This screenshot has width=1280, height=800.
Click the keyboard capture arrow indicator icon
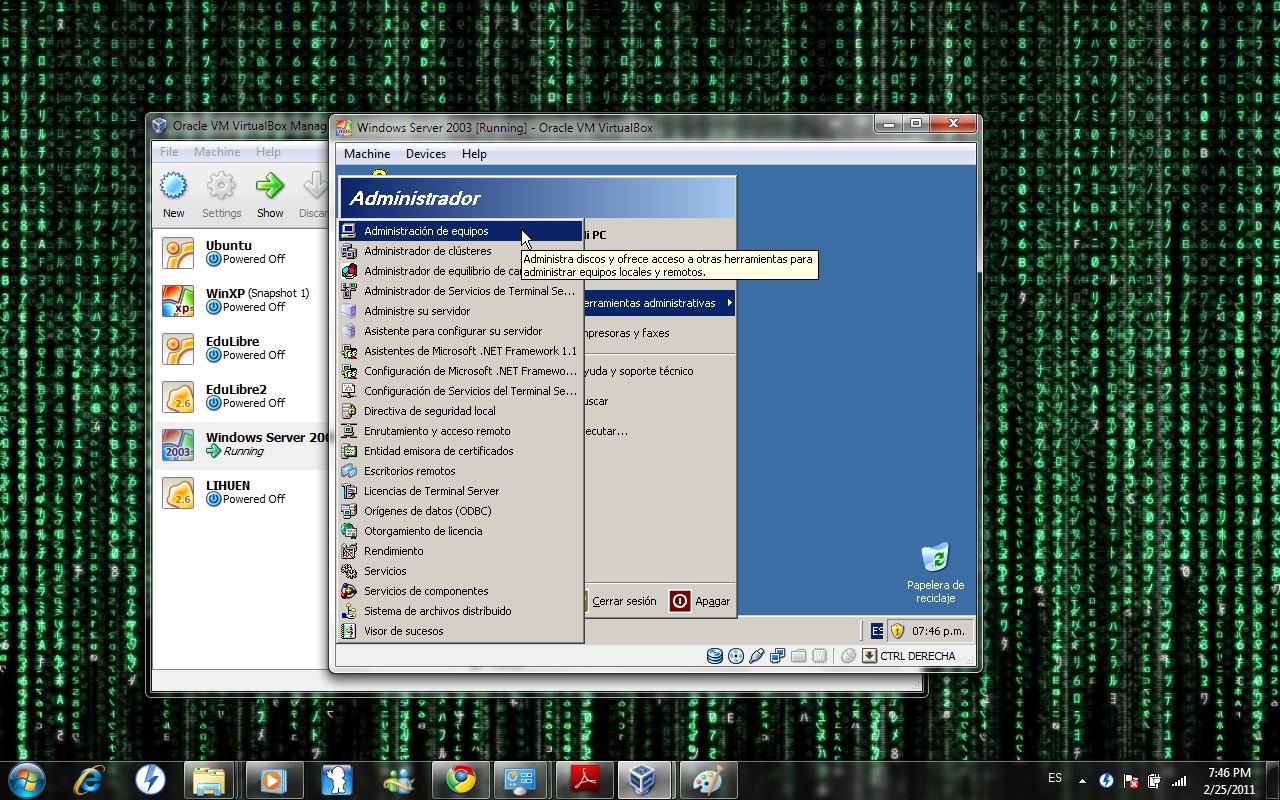(x=869, y=656)
